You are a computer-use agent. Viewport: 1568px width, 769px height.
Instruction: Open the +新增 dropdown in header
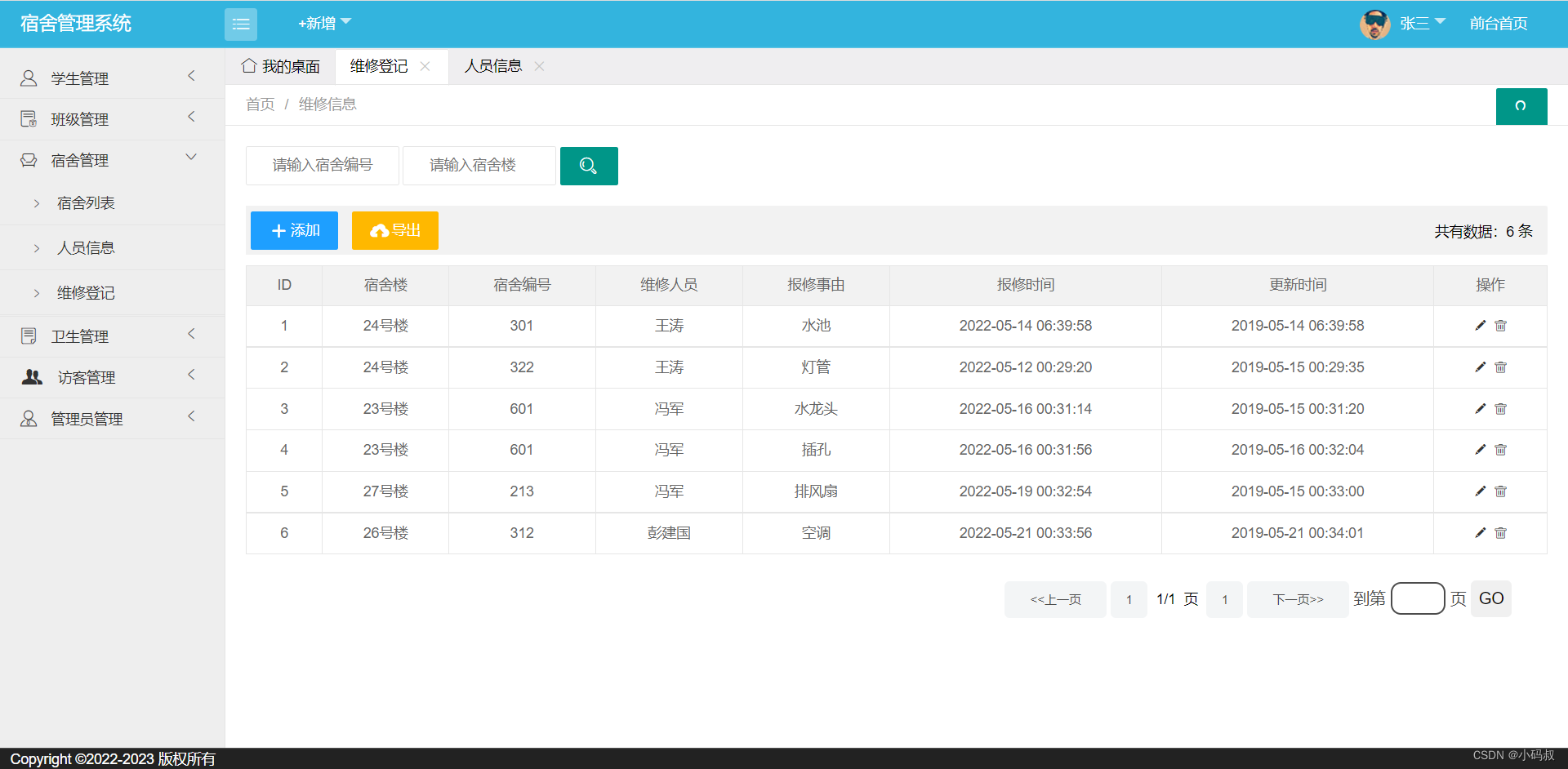pyautogui.click(x=324, y=24)
